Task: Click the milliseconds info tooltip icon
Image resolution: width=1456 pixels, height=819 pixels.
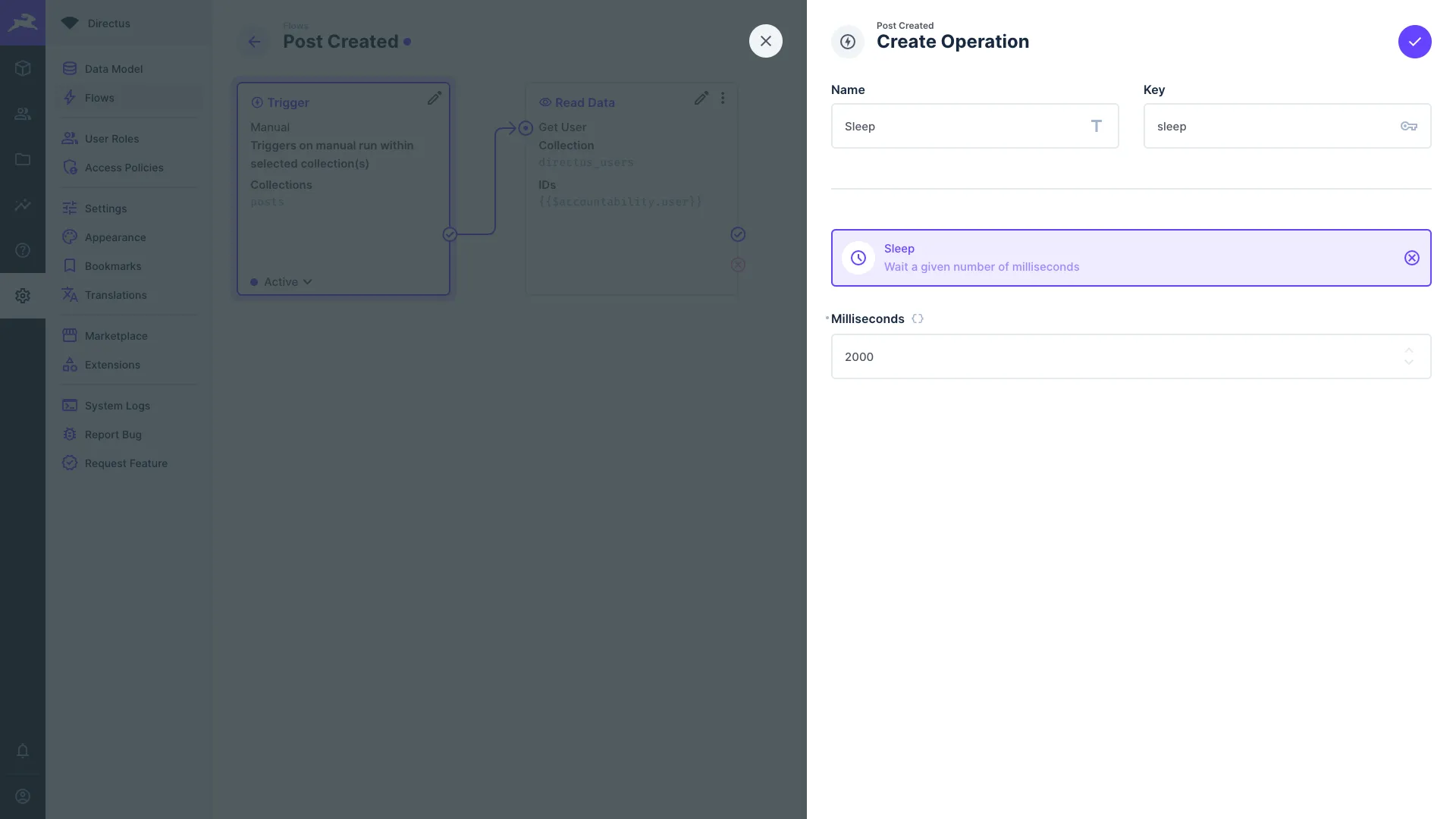Action: (916, 319)
